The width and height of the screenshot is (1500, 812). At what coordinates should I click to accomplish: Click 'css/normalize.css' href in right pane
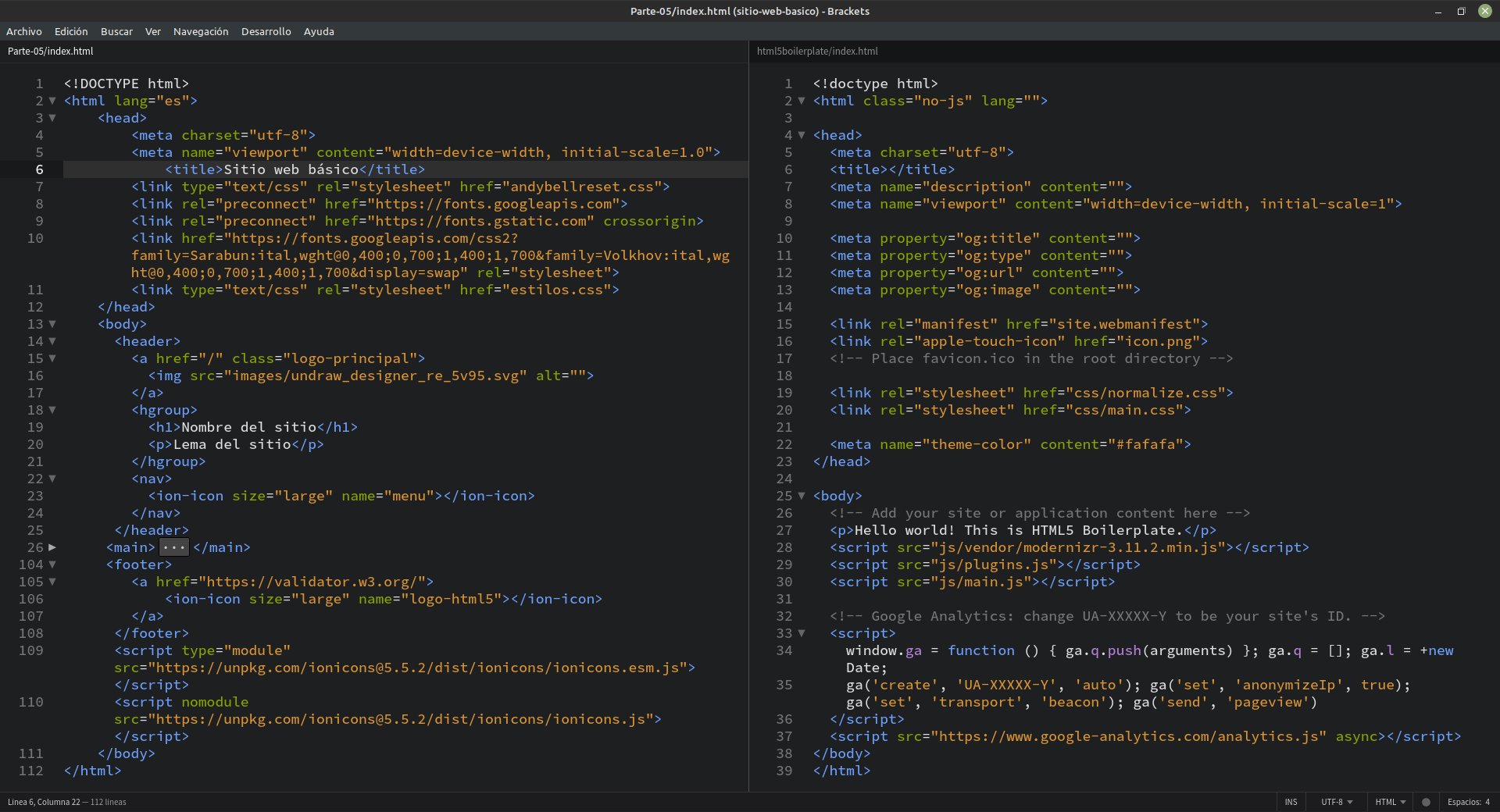[x=1145, y=393]
